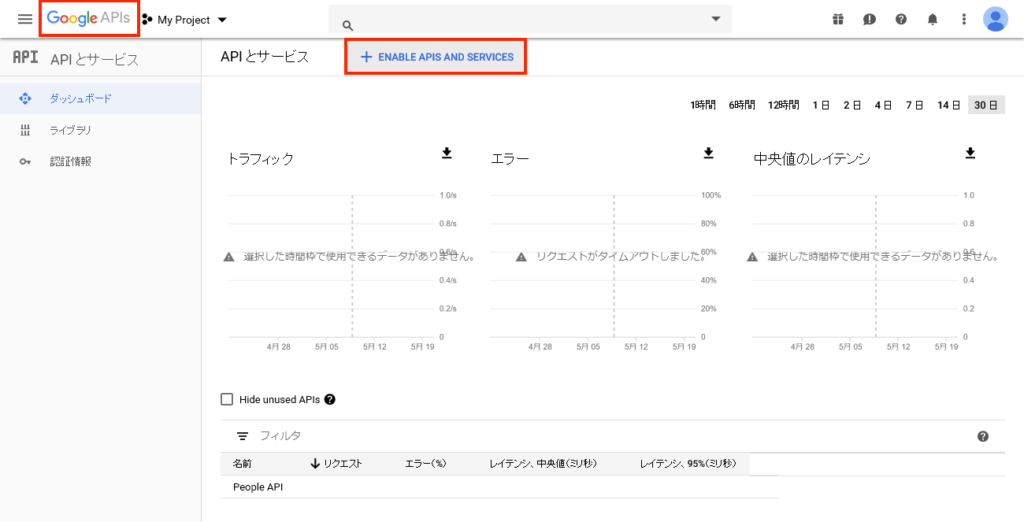Open the My Project selector dropdown
This screenshot has width=1024, height=522.
coord(185,20)
